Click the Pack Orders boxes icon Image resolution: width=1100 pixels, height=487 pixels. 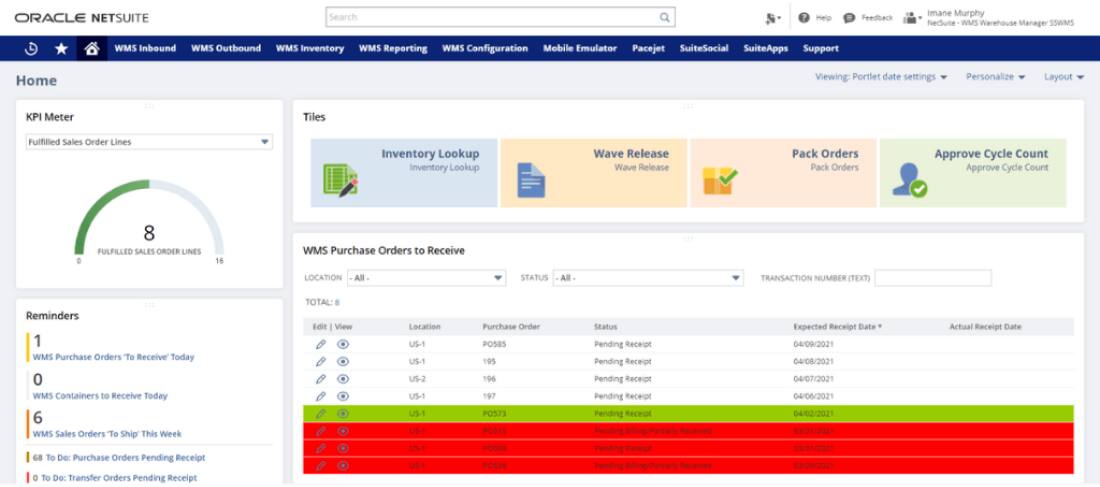point(720,180)
